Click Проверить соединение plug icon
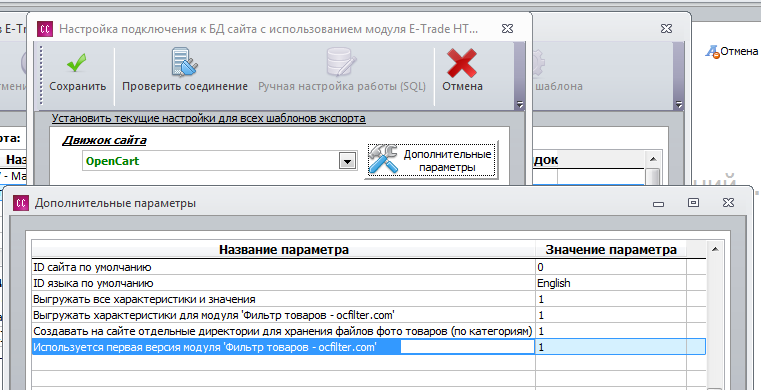Screen dimensions: 761x390 point(184,62)
